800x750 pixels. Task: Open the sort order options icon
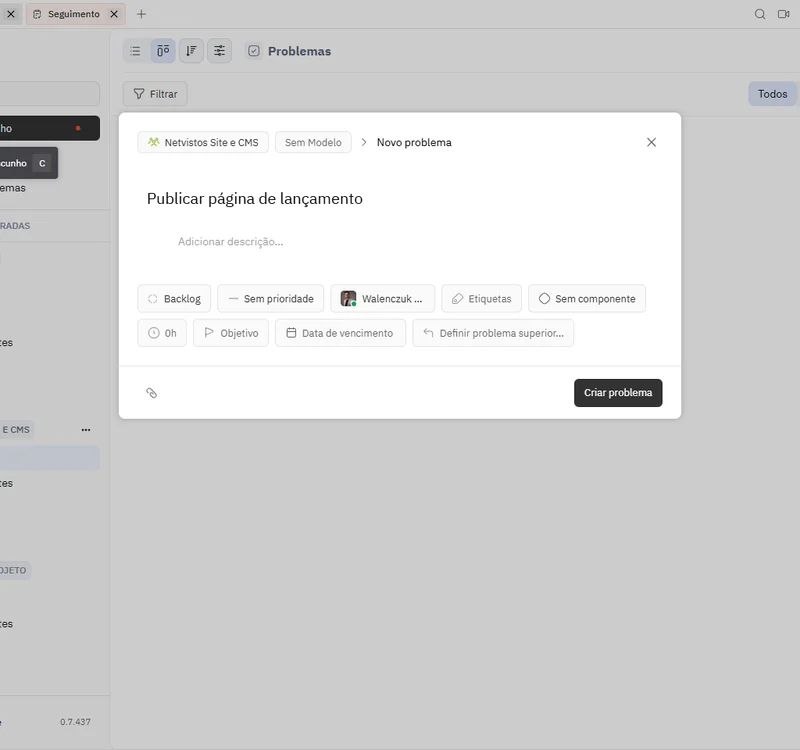pos(191,51)
